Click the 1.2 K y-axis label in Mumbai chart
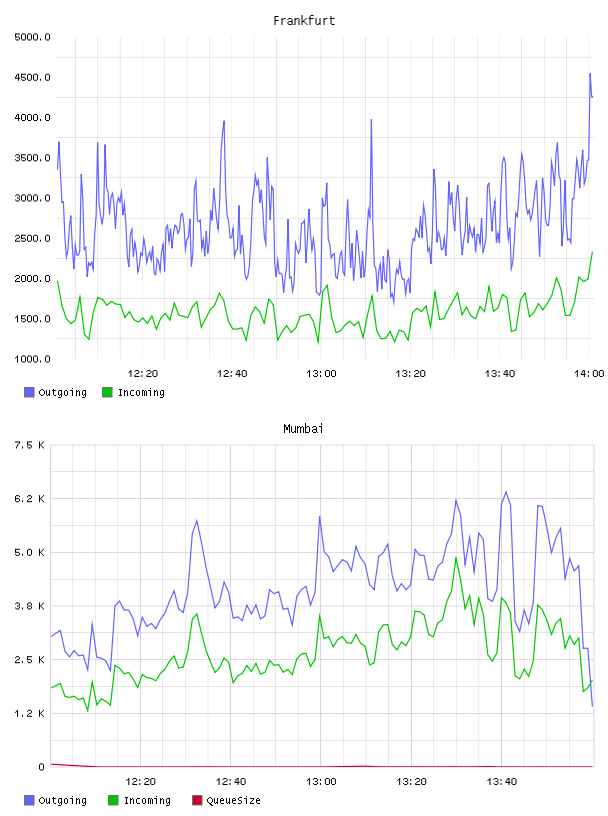Image resolution: width=608 pixels, height=816 pixels. tap(29, 713)
